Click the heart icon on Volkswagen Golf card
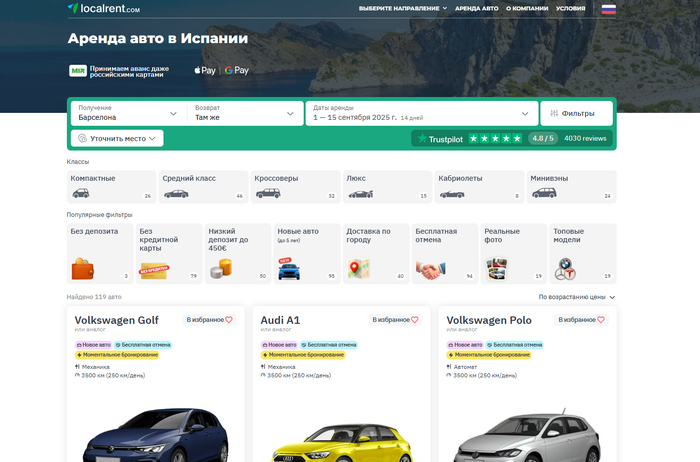 [x=229, y=320]
